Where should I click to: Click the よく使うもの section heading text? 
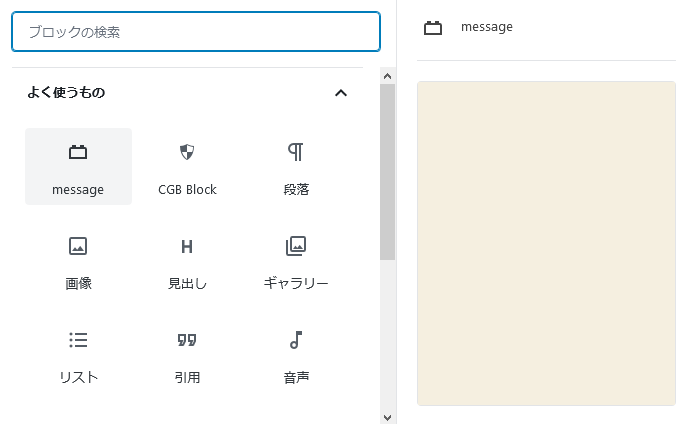[66, 92]
